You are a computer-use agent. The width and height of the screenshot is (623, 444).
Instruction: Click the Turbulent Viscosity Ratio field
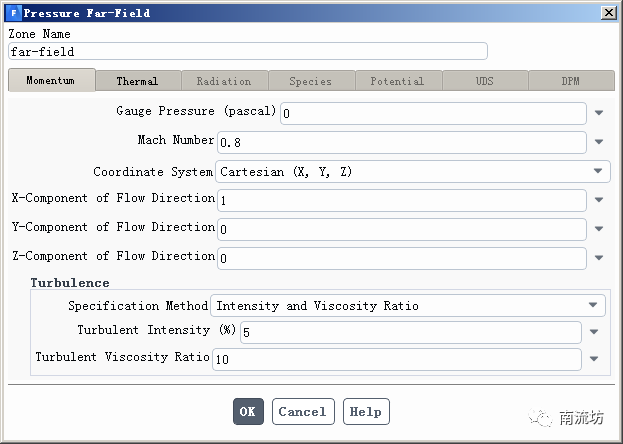pos(395,359)
